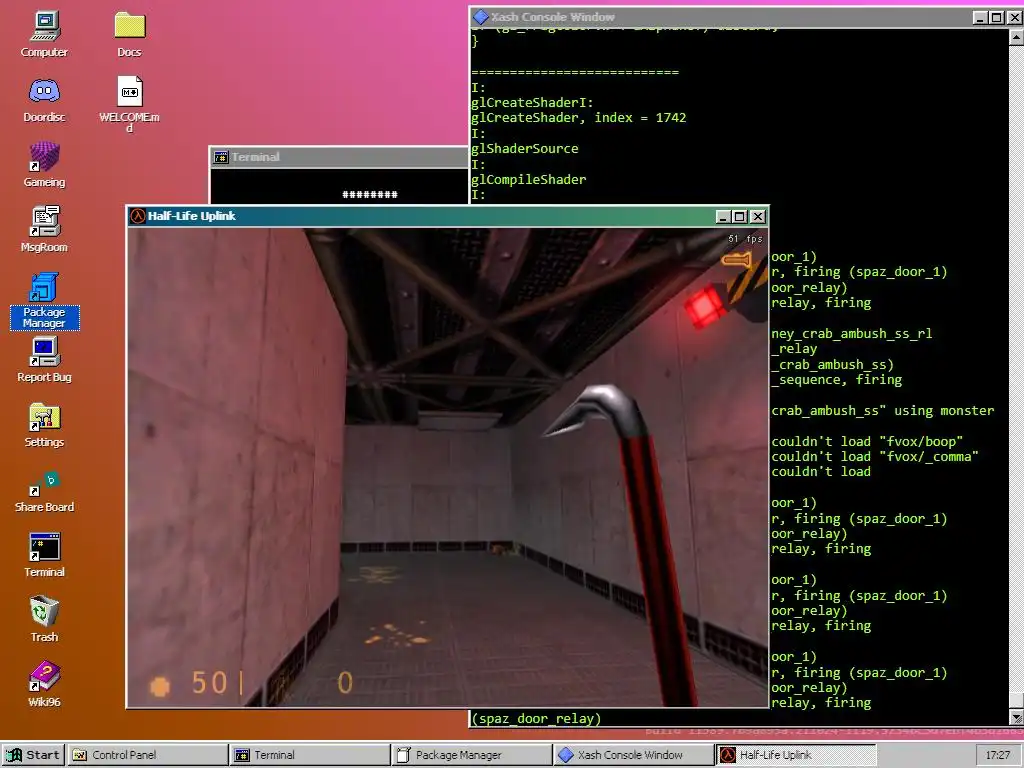Minimize the Half-Life Uplink window
1024x768 pixels.
point(723,216)
